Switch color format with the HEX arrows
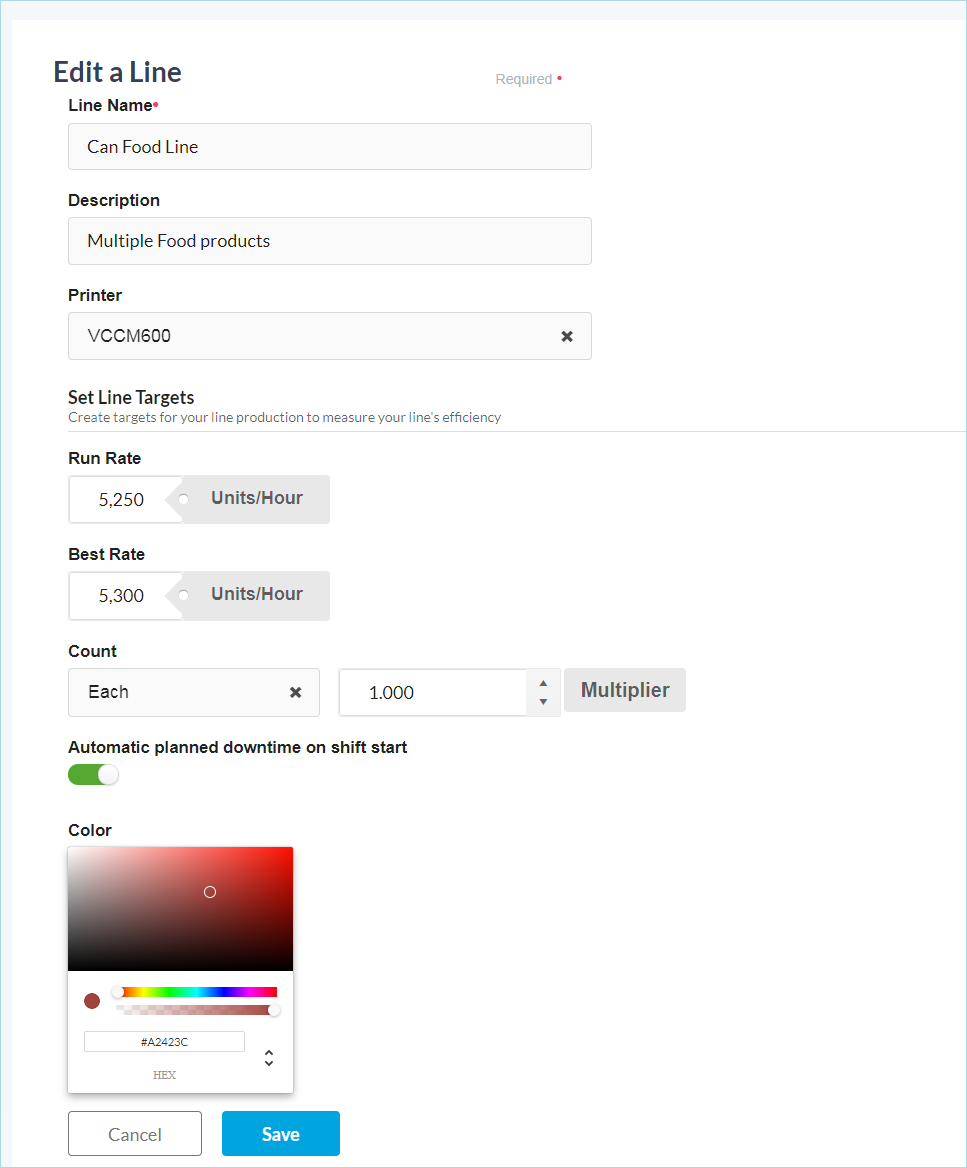Viewport: 967px width, 1168px height. coord(269,1058)
